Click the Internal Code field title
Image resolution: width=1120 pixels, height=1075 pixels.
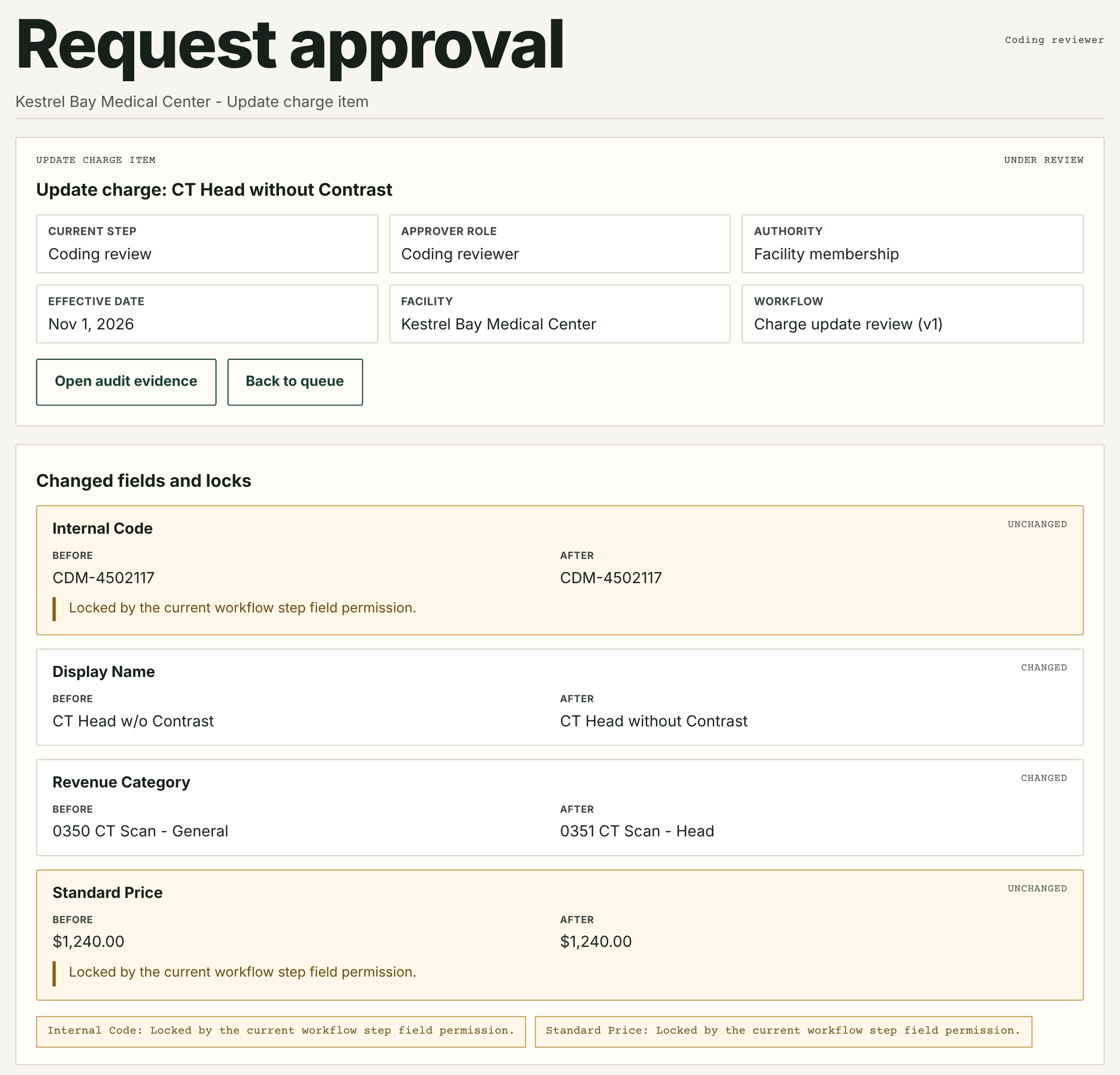coord(102,528)
